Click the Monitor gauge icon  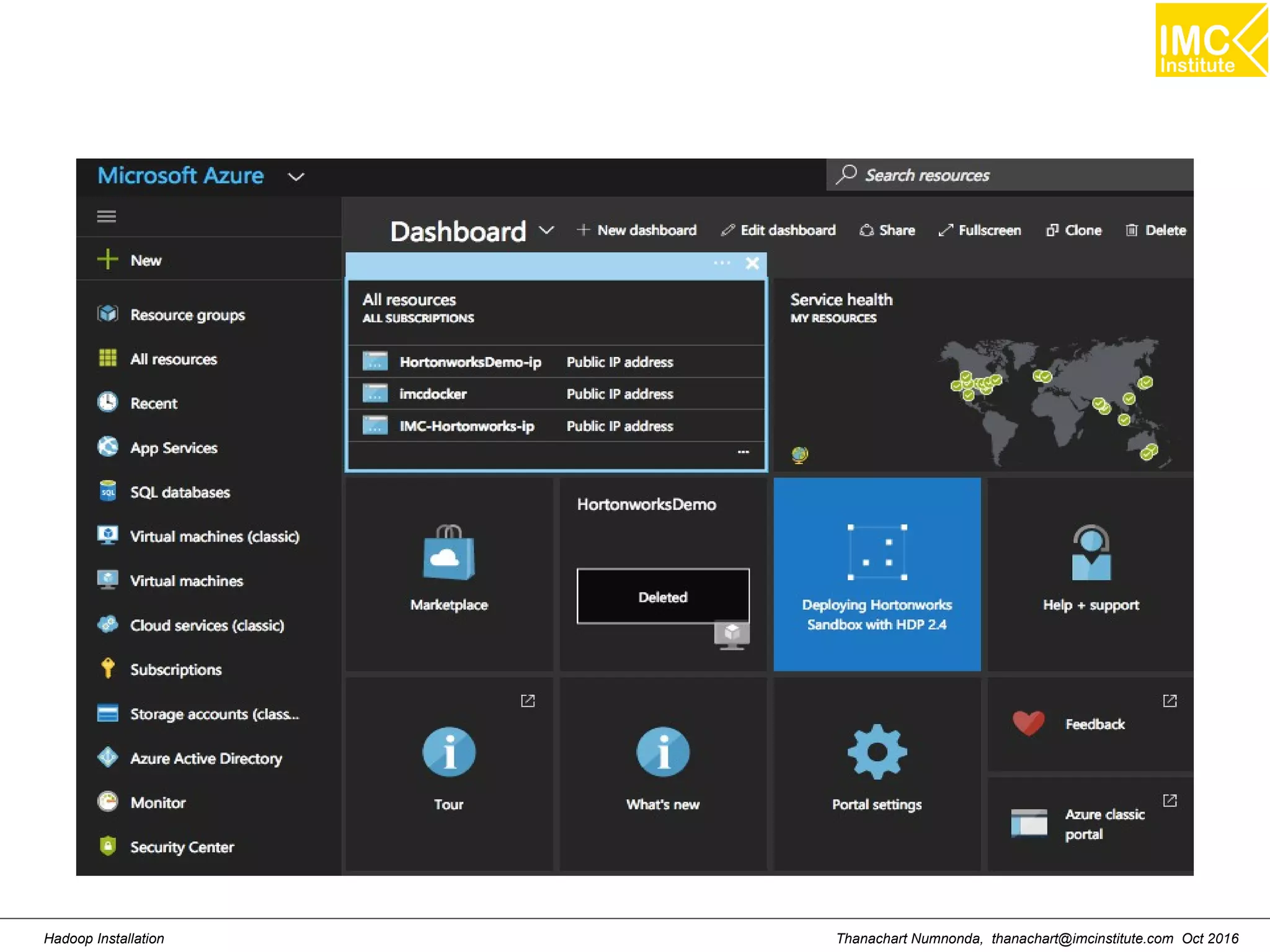pos(108,801)
